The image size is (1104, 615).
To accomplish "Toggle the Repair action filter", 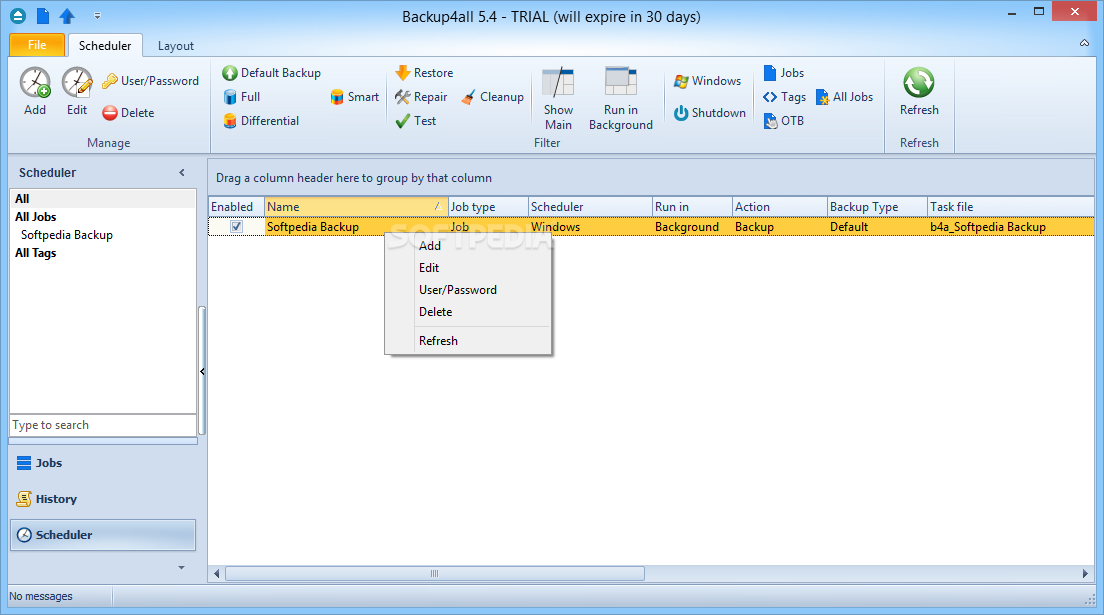I will pyautogui.click(x=420, y=97).
